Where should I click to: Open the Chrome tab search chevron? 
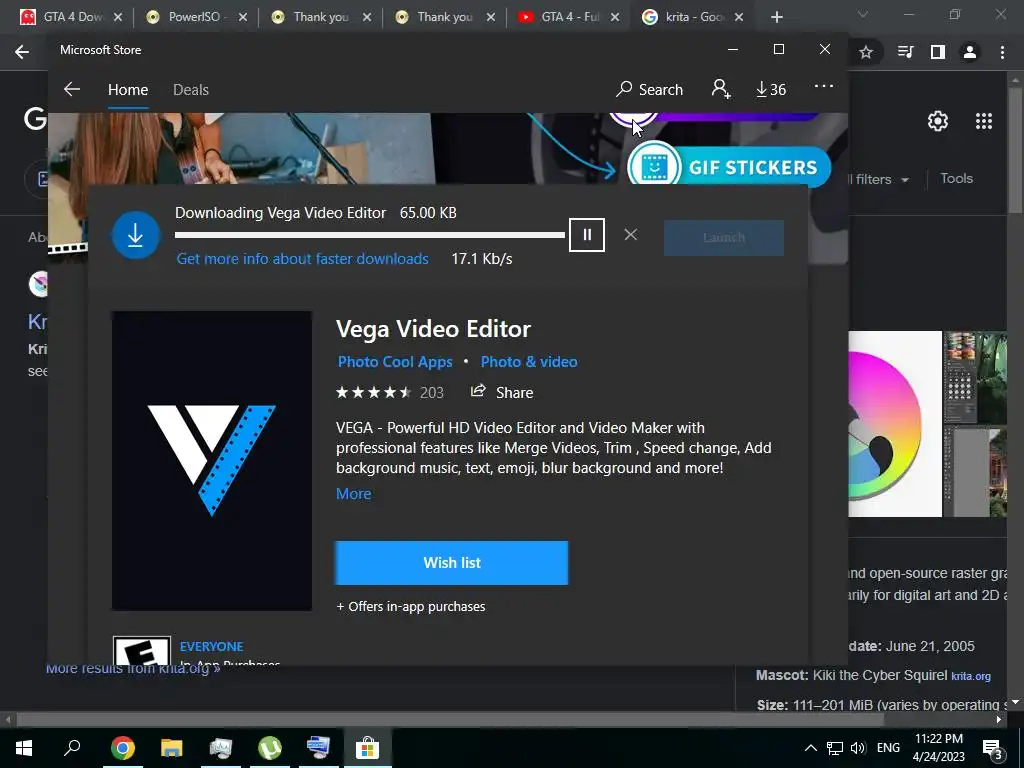point(863,14)
